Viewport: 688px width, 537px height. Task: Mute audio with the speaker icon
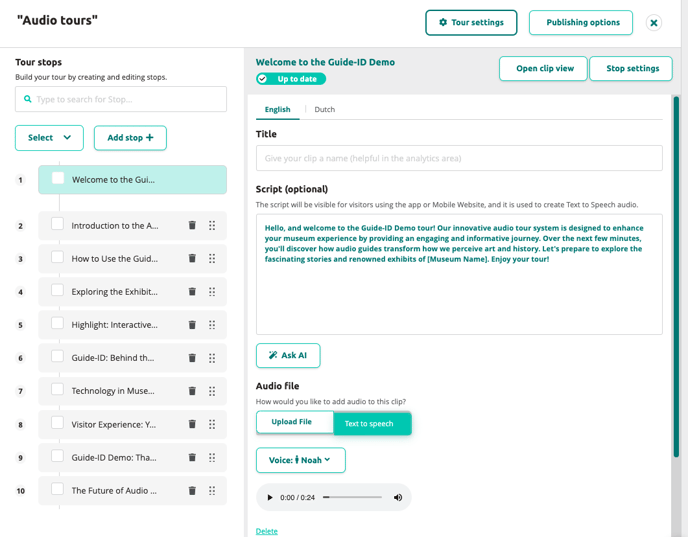(x=398, y=497)
